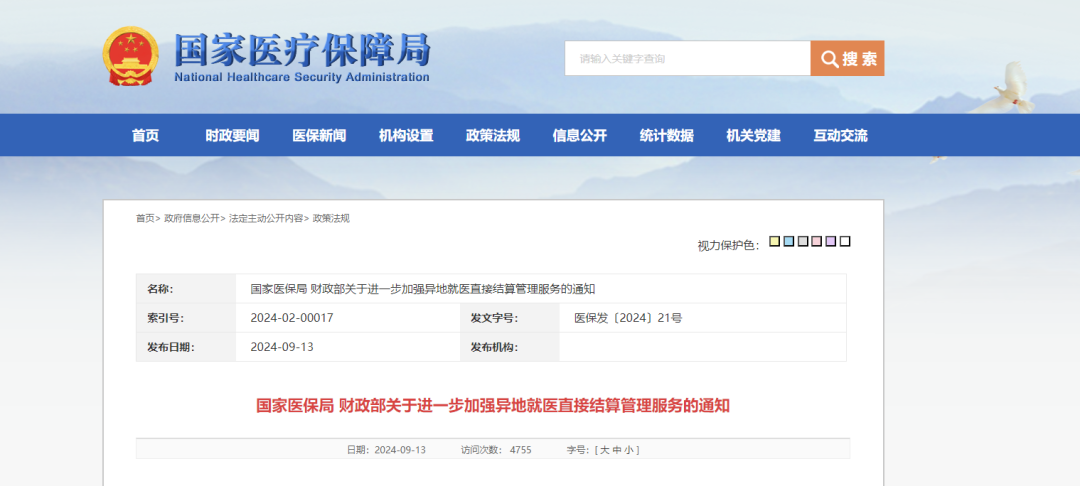Click the 发文字号 label cell
Image resolution: width=1080 pixels, height=486 pixels.
[x=510, y=318]
